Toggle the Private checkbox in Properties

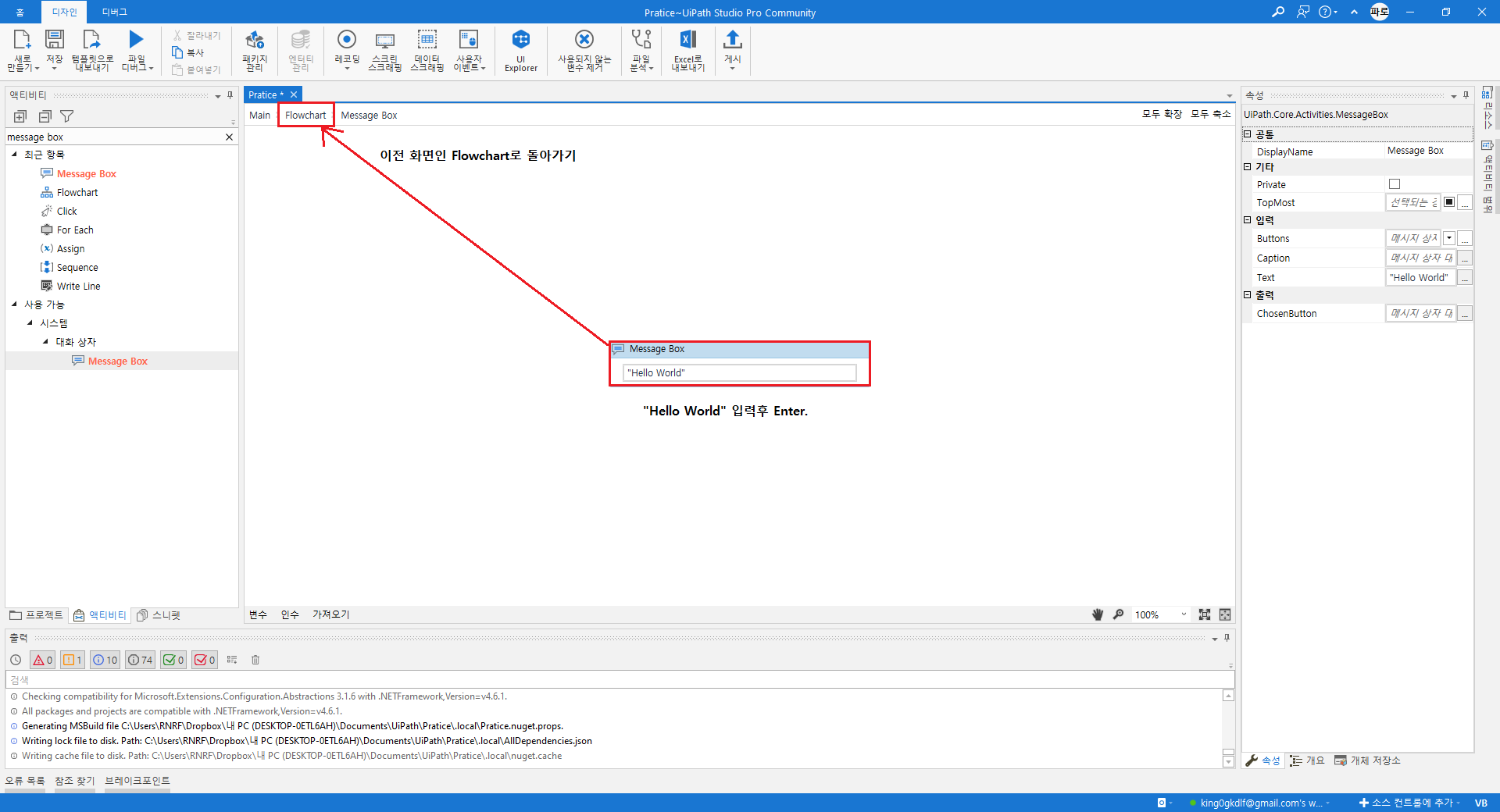(1395, 184)
